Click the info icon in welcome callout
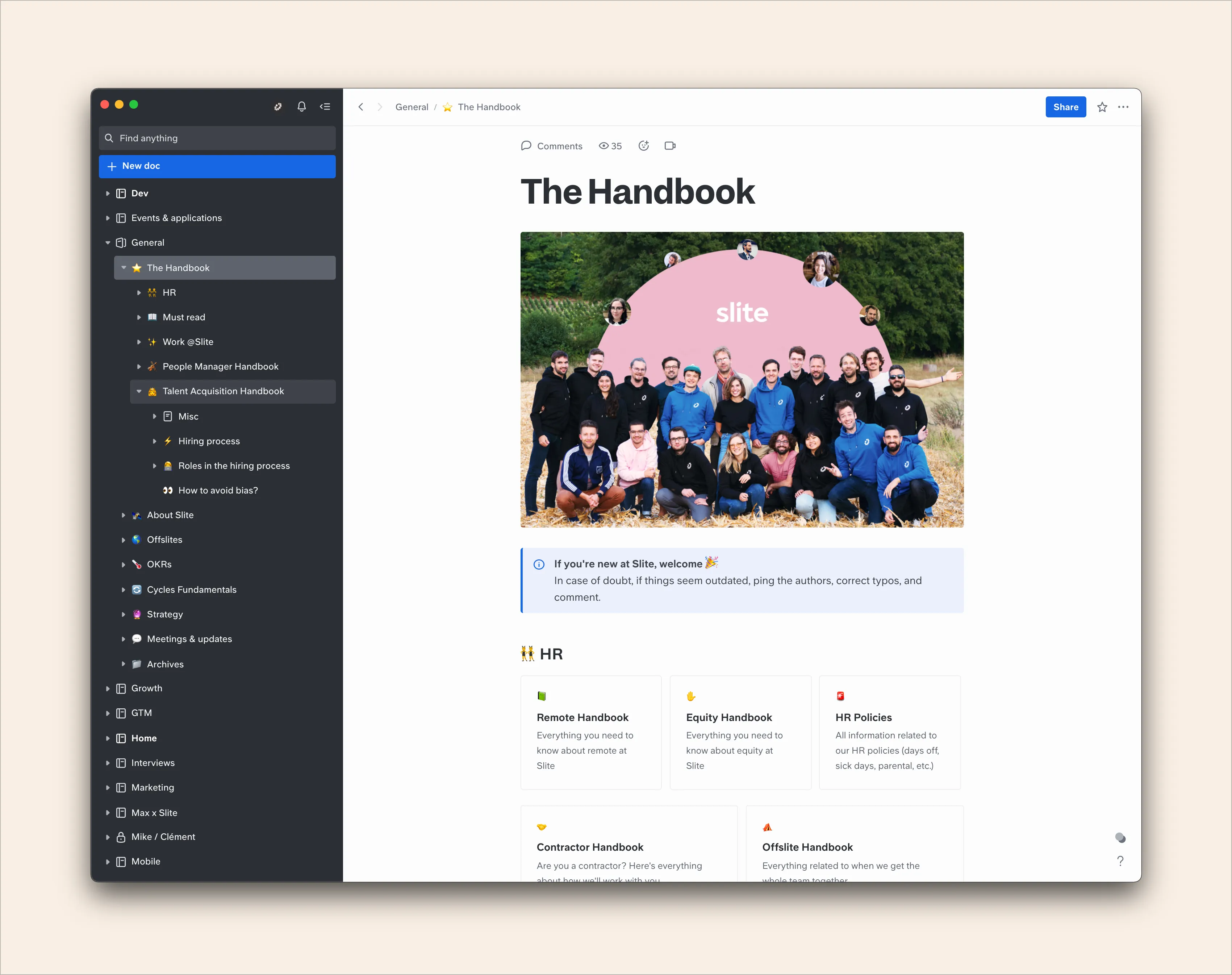Viewport: 1232px width, 975px height. 539,564
